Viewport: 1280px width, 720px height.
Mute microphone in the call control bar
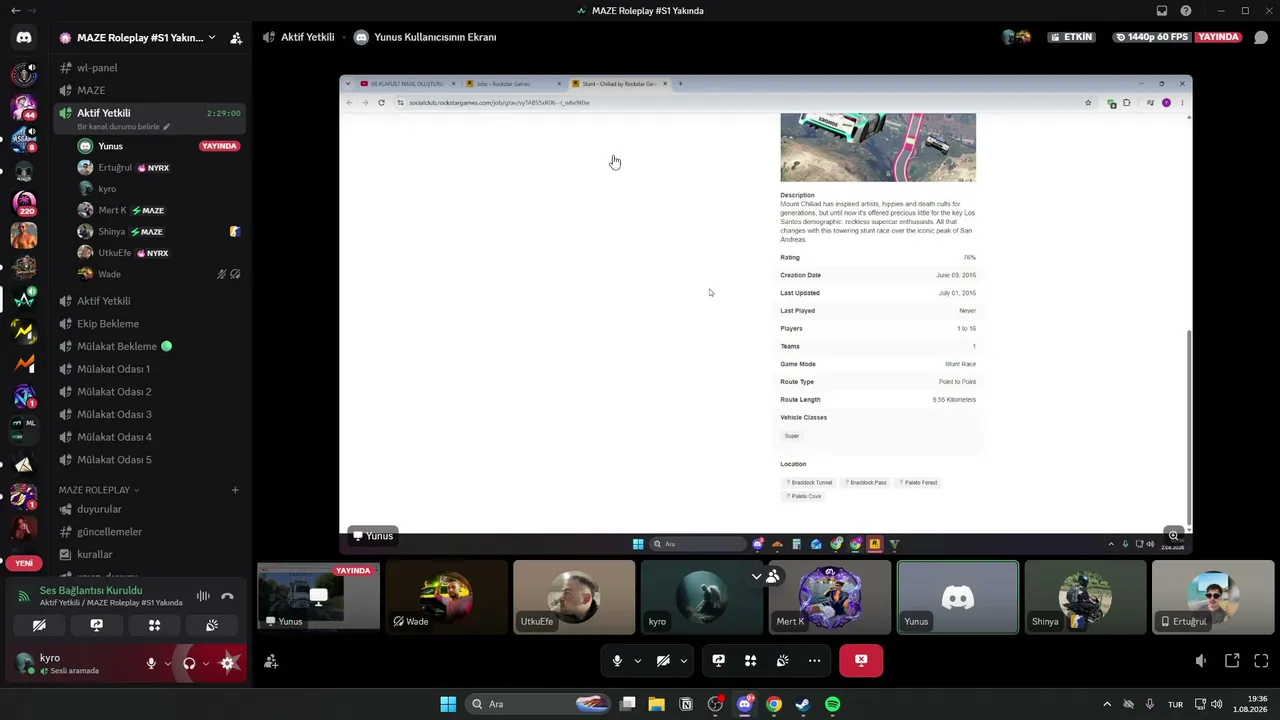pos(617,661)
